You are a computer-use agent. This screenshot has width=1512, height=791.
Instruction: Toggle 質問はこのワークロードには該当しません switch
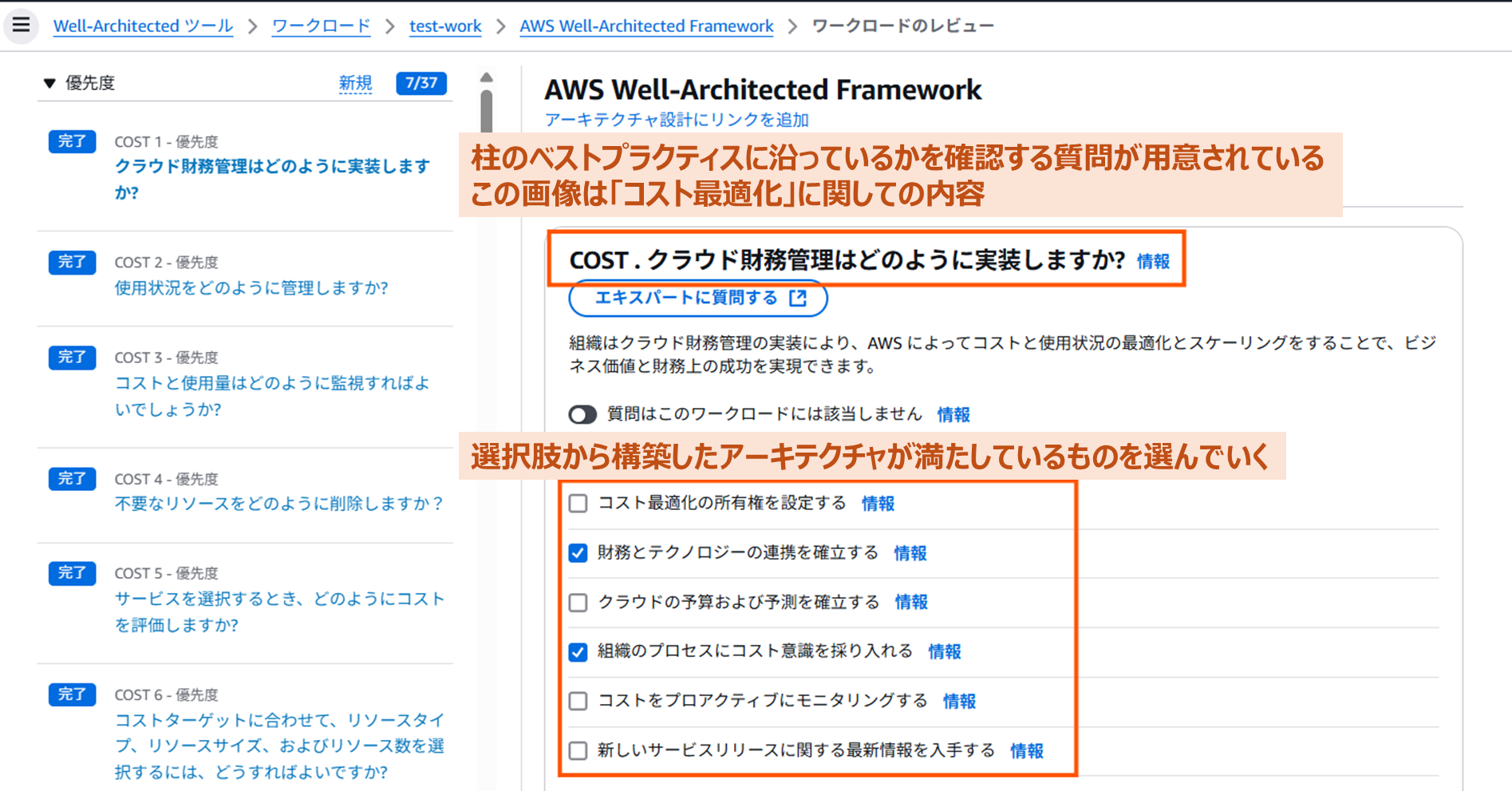(x=582, y=414)
